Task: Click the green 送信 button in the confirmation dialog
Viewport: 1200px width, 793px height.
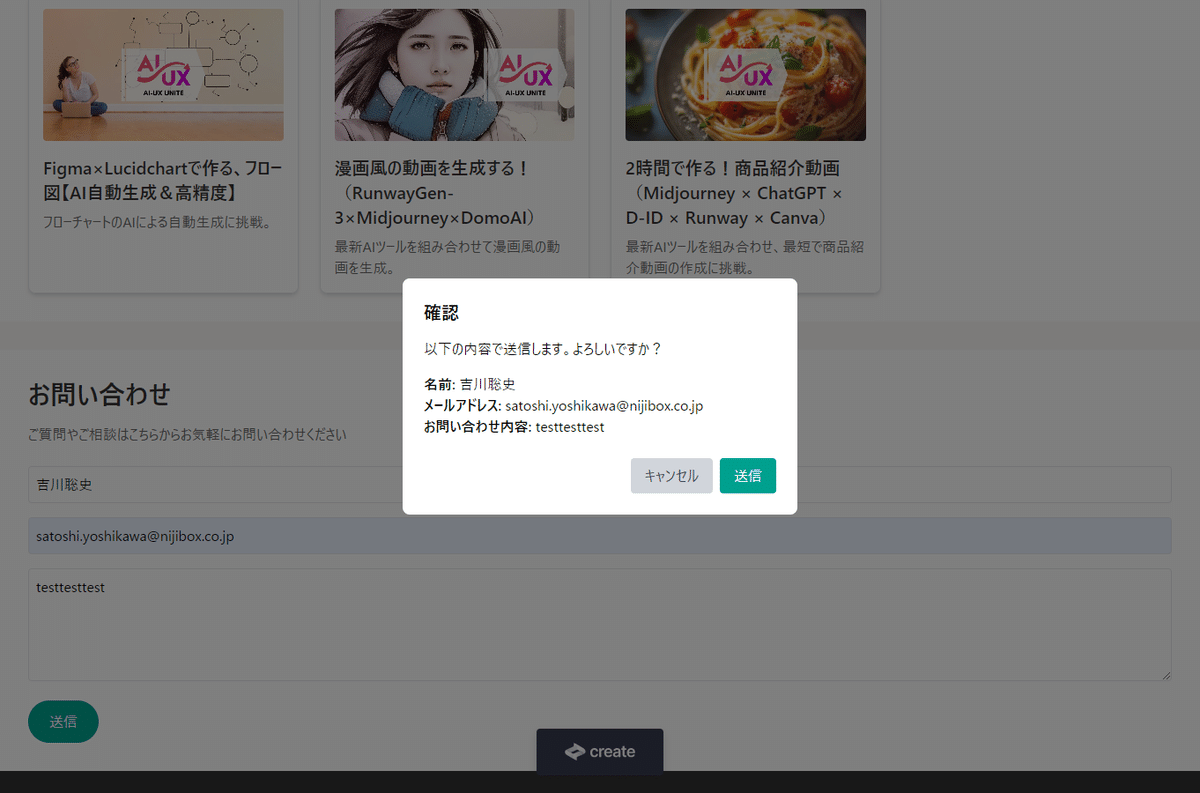Action: (747, 475)
